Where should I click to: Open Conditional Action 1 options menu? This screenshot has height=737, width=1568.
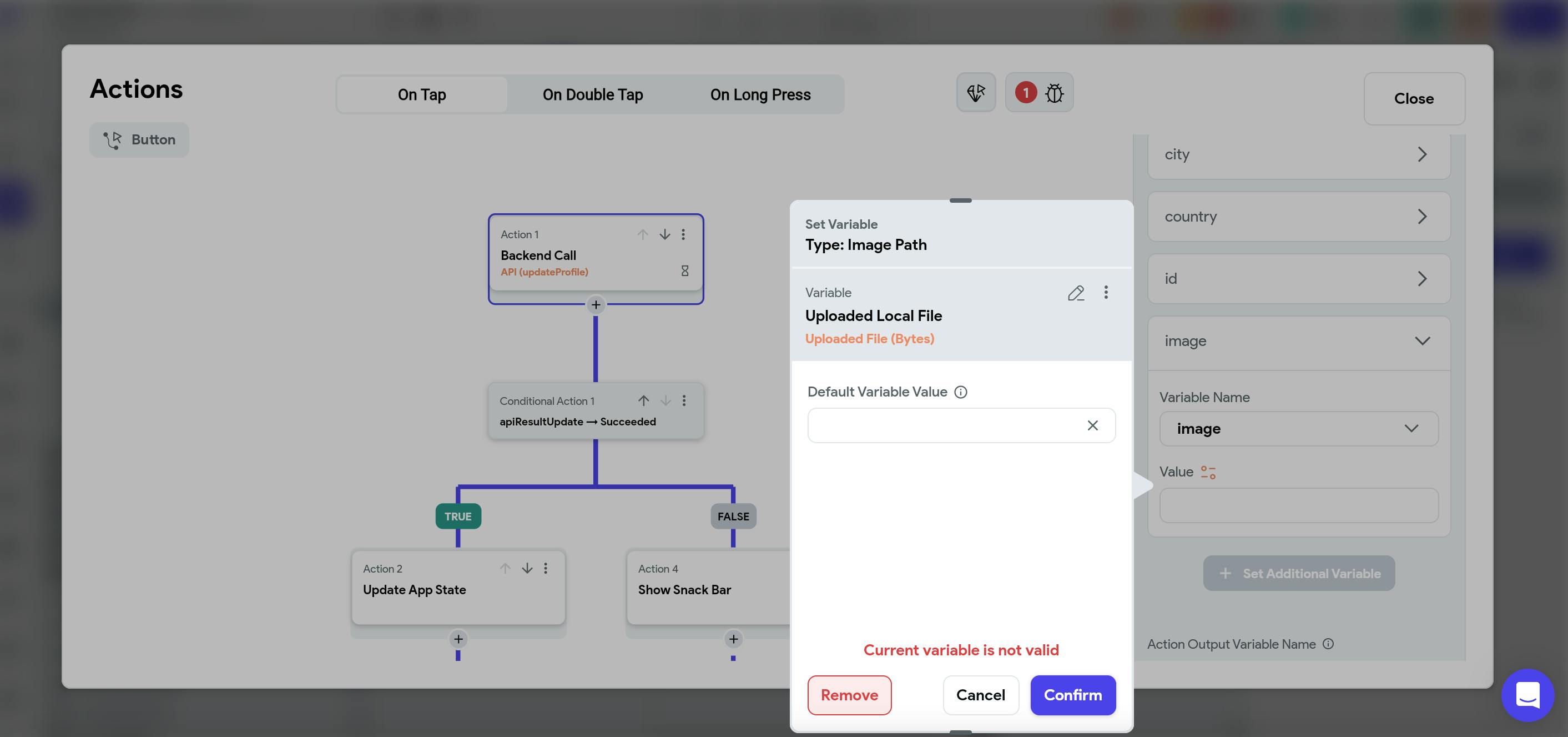tap(684, 400)
